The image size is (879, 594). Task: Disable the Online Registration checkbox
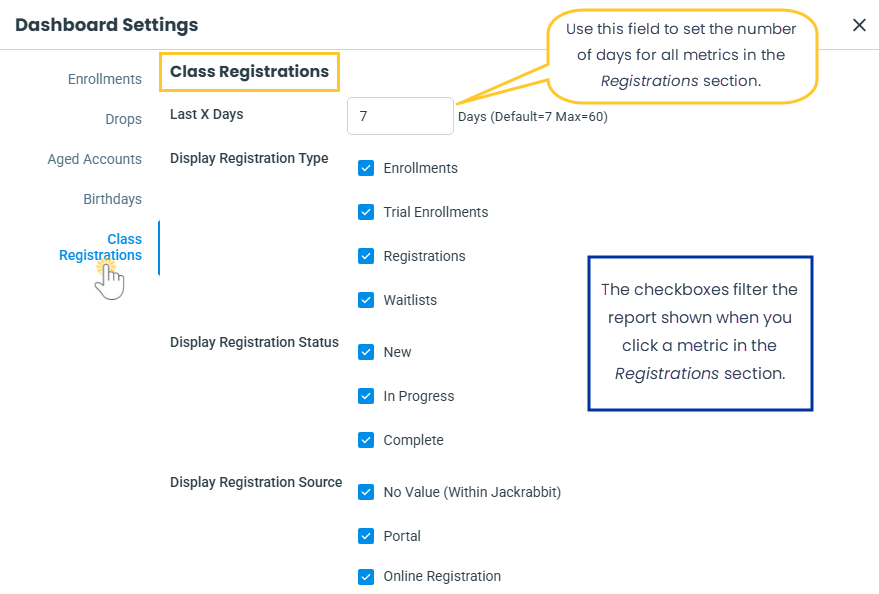point(366,576)
